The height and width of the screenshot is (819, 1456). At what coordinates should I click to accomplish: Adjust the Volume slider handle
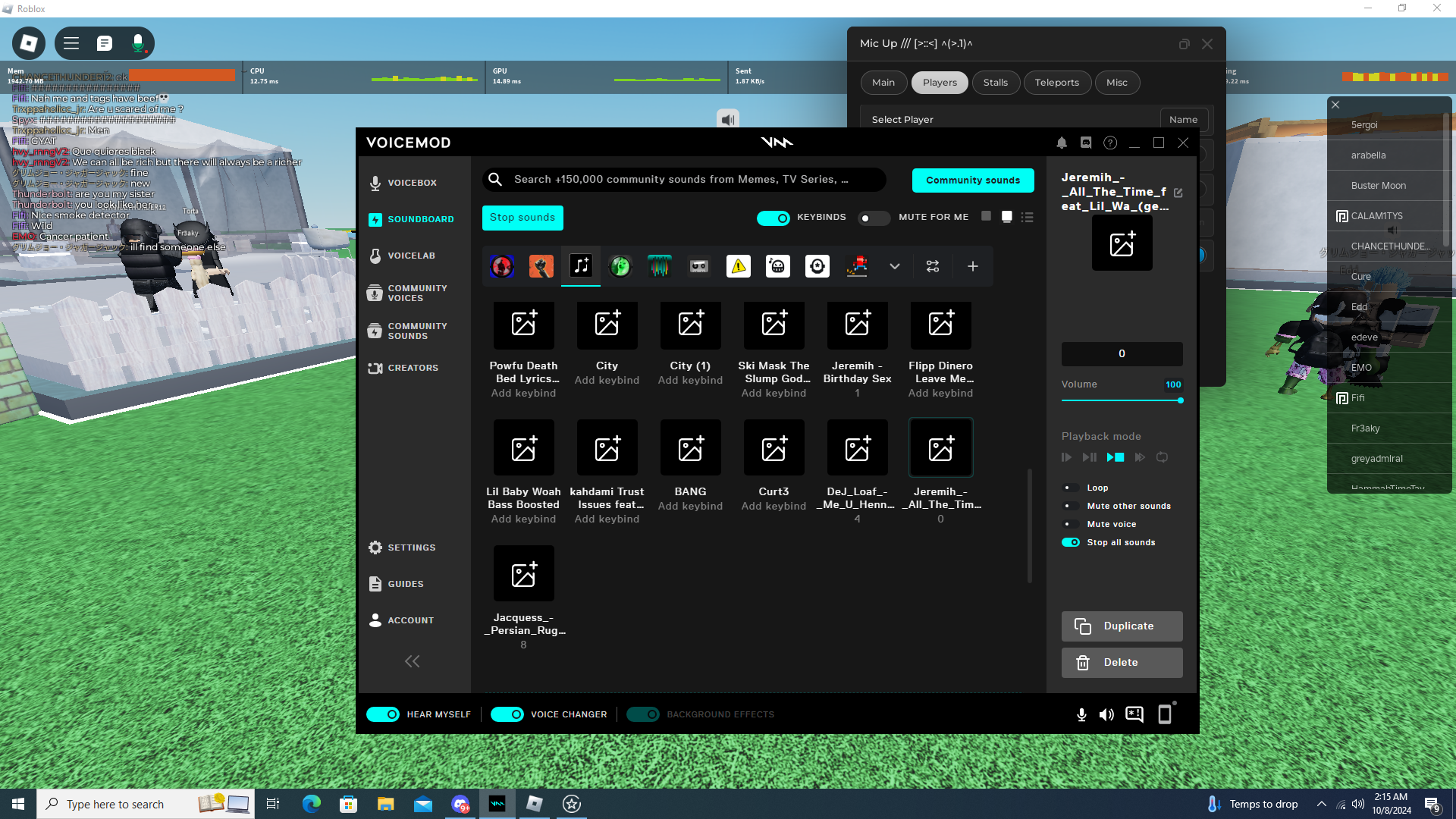(1181, 400)
